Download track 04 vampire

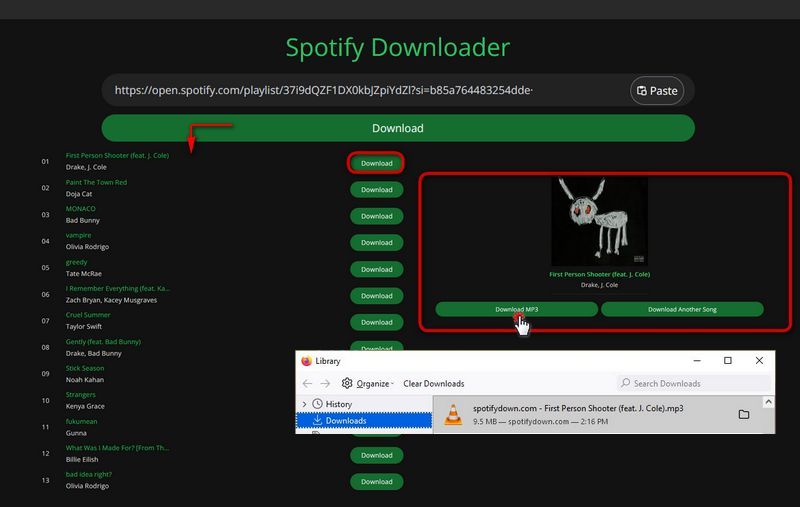pyautogui.click(x=377, y=243)
